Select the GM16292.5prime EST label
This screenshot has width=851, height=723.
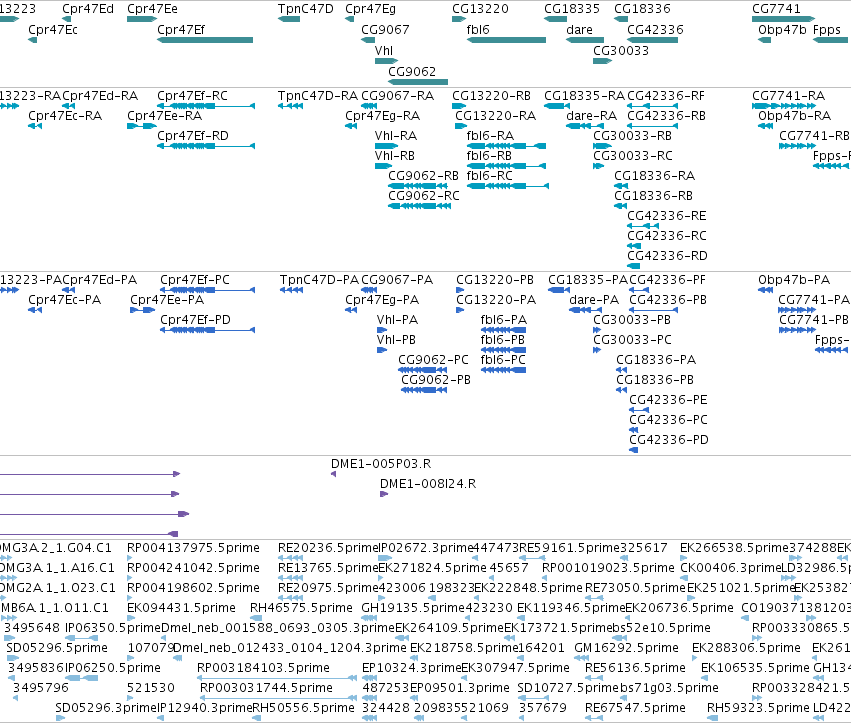(x=626, y=648)
